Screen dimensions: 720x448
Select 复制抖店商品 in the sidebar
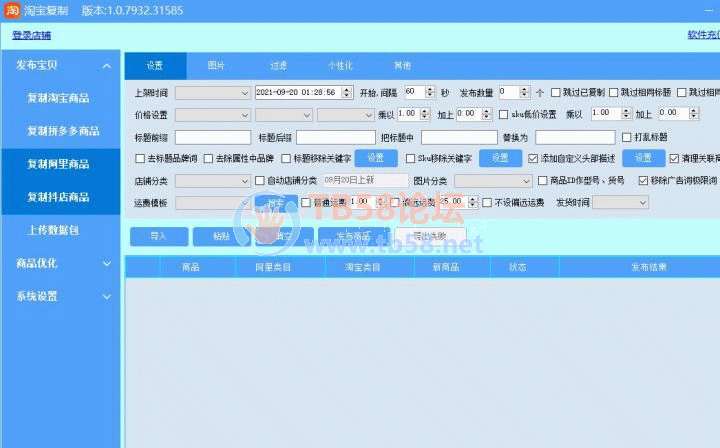point(59,197)
